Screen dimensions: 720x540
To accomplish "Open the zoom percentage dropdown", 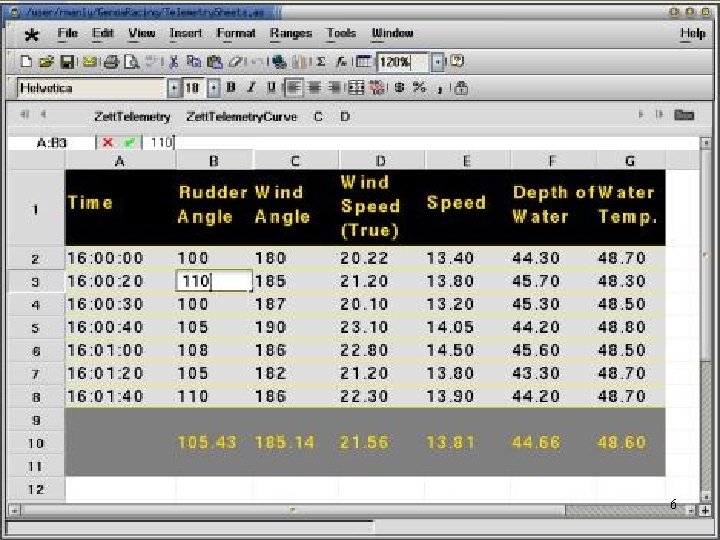I will pyautogui.click(x=439, y=62).
